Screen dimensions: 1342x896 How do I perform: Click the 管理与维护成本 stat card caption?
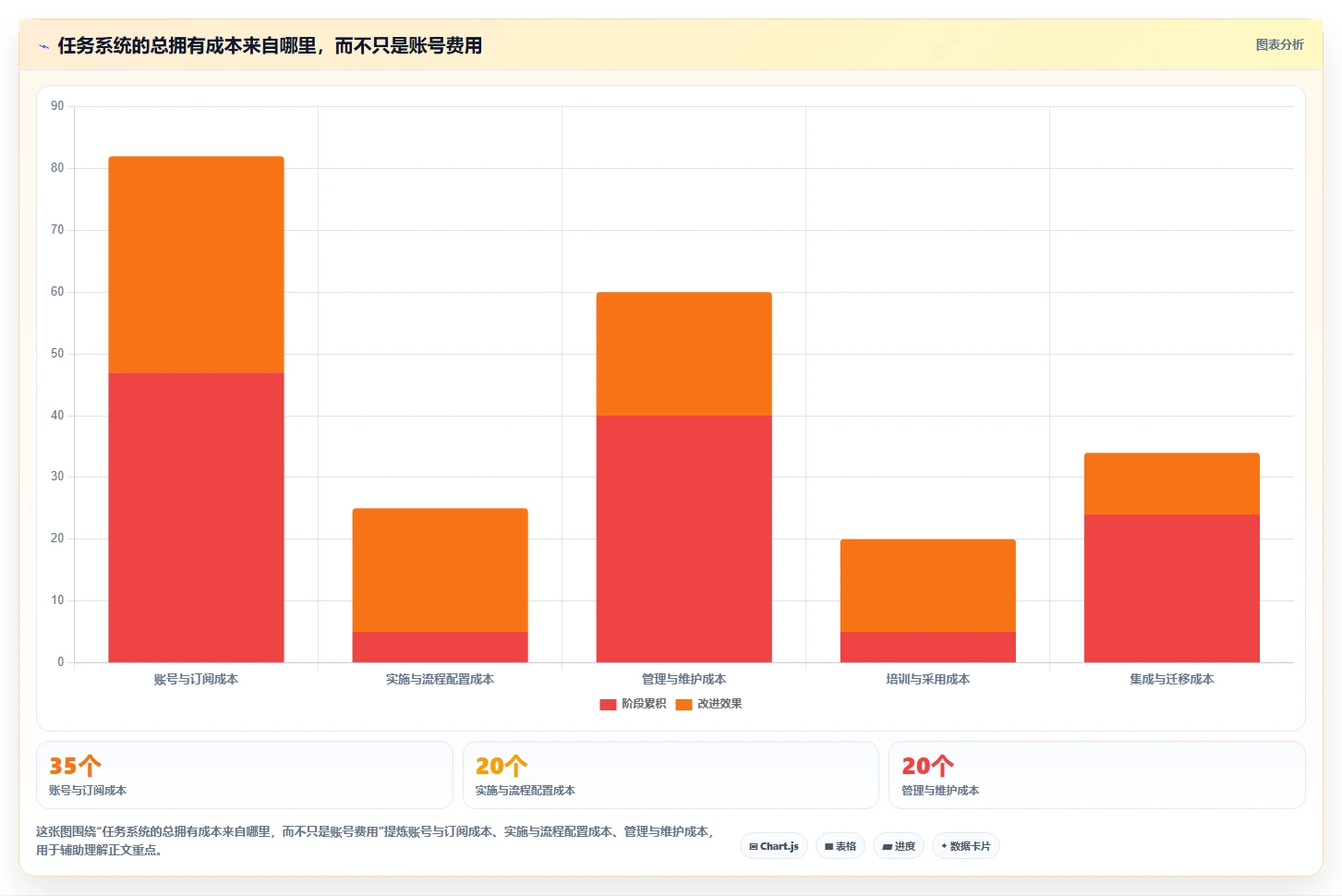pyautogui.click(x=940, y=791)
